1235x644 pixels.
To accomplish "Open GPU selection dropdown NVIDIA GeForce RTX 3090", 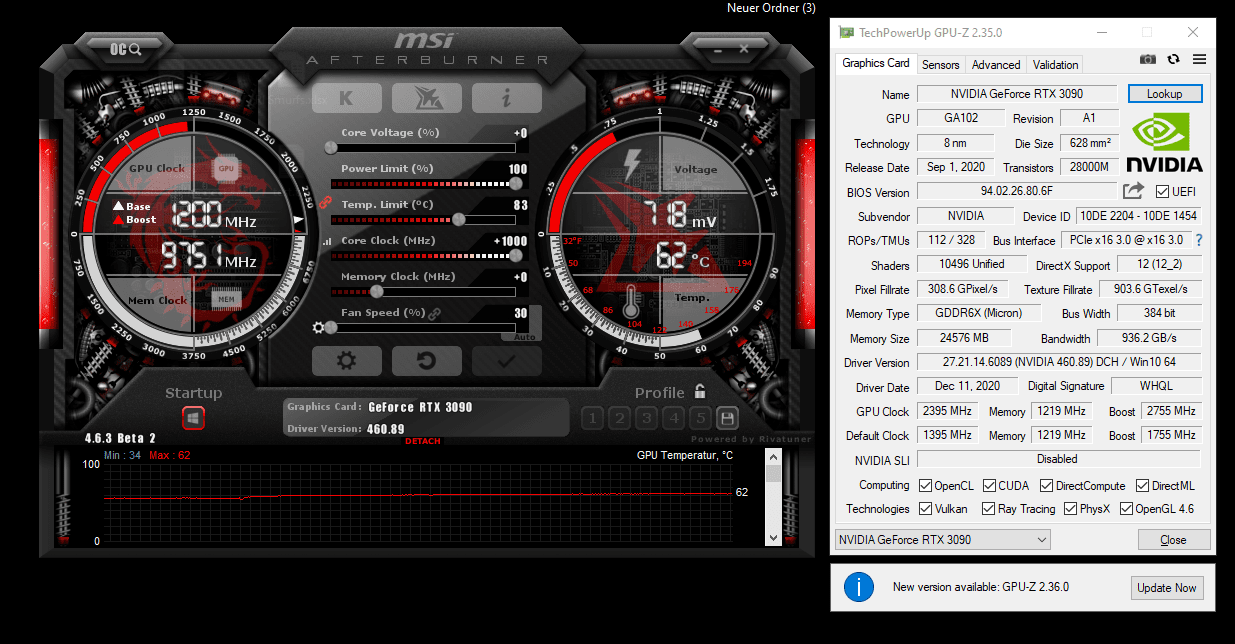I will click(x=942, y=540).
